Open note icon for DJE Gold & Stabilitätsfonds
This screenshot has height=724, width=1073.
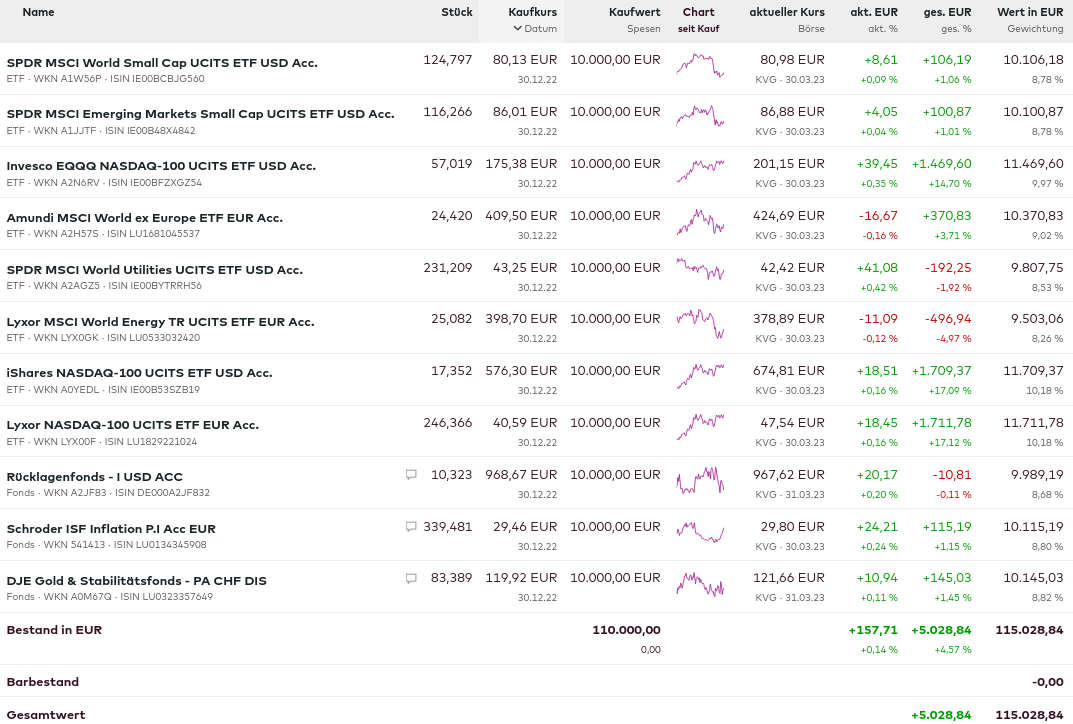pos(411,579)
